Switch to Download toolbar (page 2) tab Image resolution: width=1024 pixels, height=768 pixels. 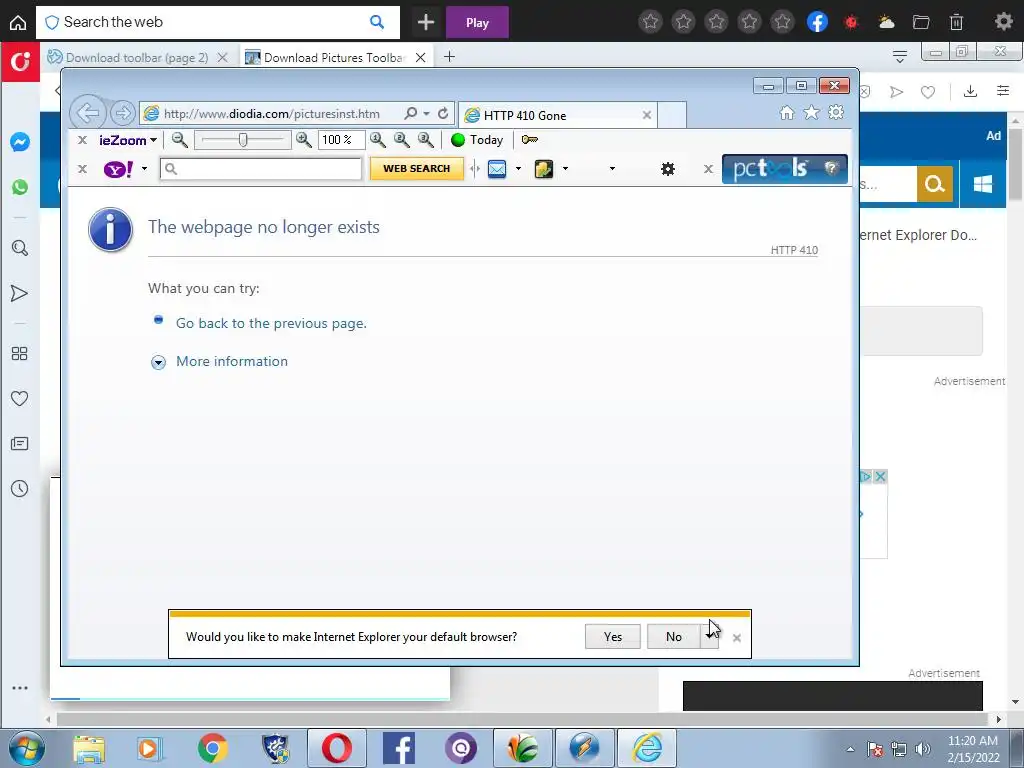[x=138, y=57]
